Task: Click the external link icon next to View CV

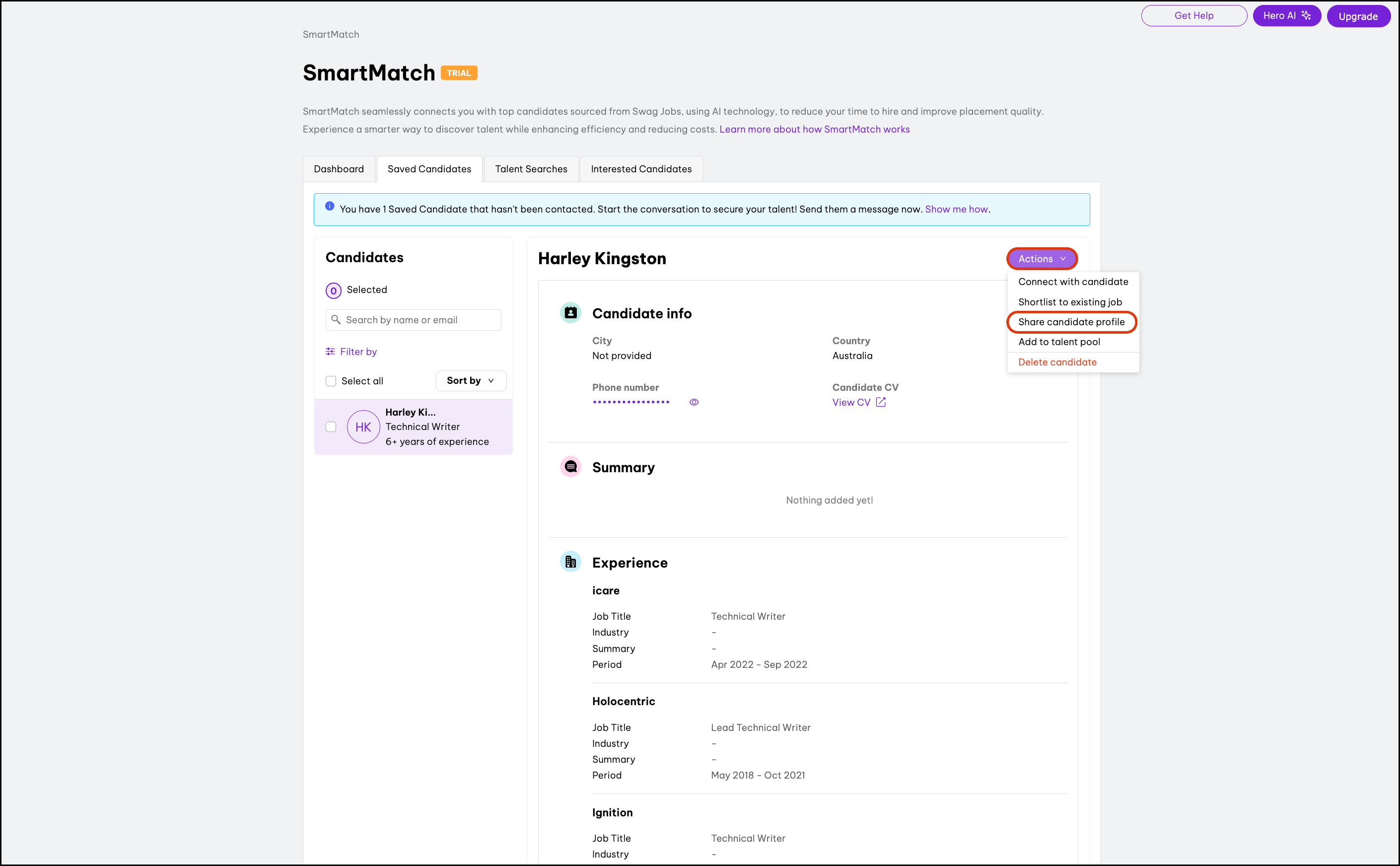Action: pyautogui.click(x=881, y=402)
